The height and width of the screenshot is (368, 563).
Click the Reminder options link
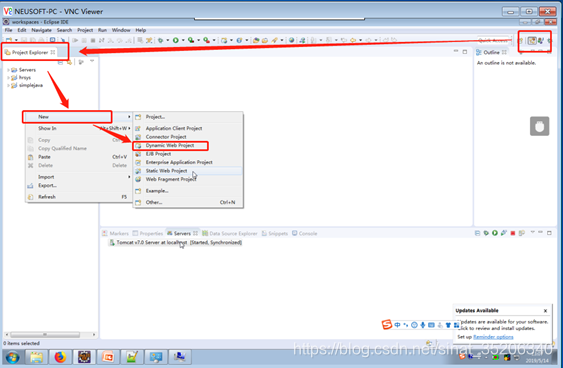click(x=493, y=337)
